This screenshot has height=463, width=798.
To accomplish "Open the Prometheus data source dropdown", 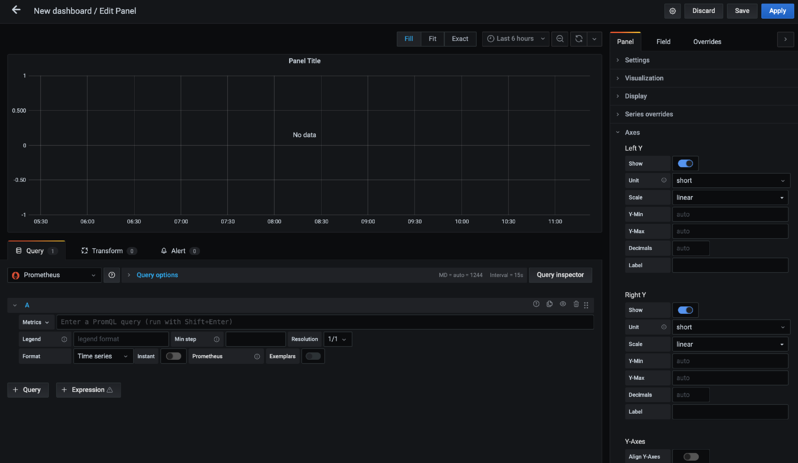I will coord(54,275).
